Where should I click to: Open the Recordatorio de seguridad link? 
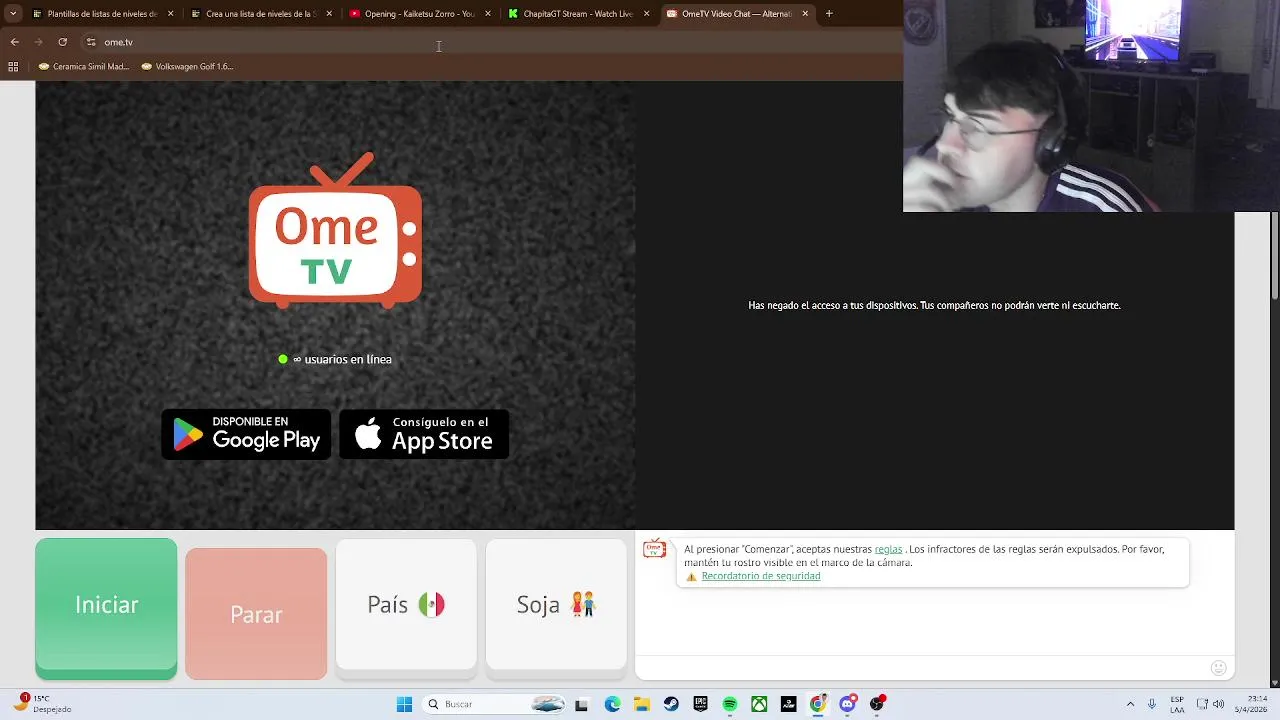(x=760, y=576)
